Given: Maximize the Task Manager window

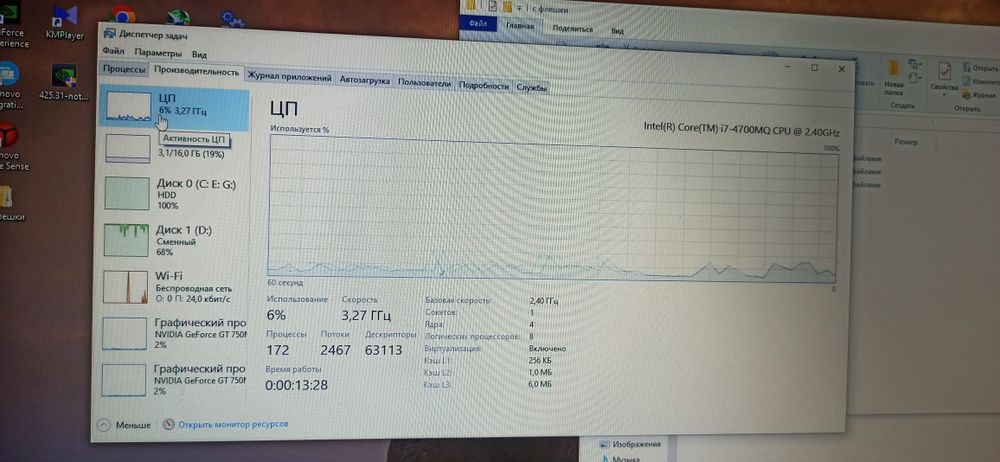Looking at the screenshot, I should [x=814, y=67].
